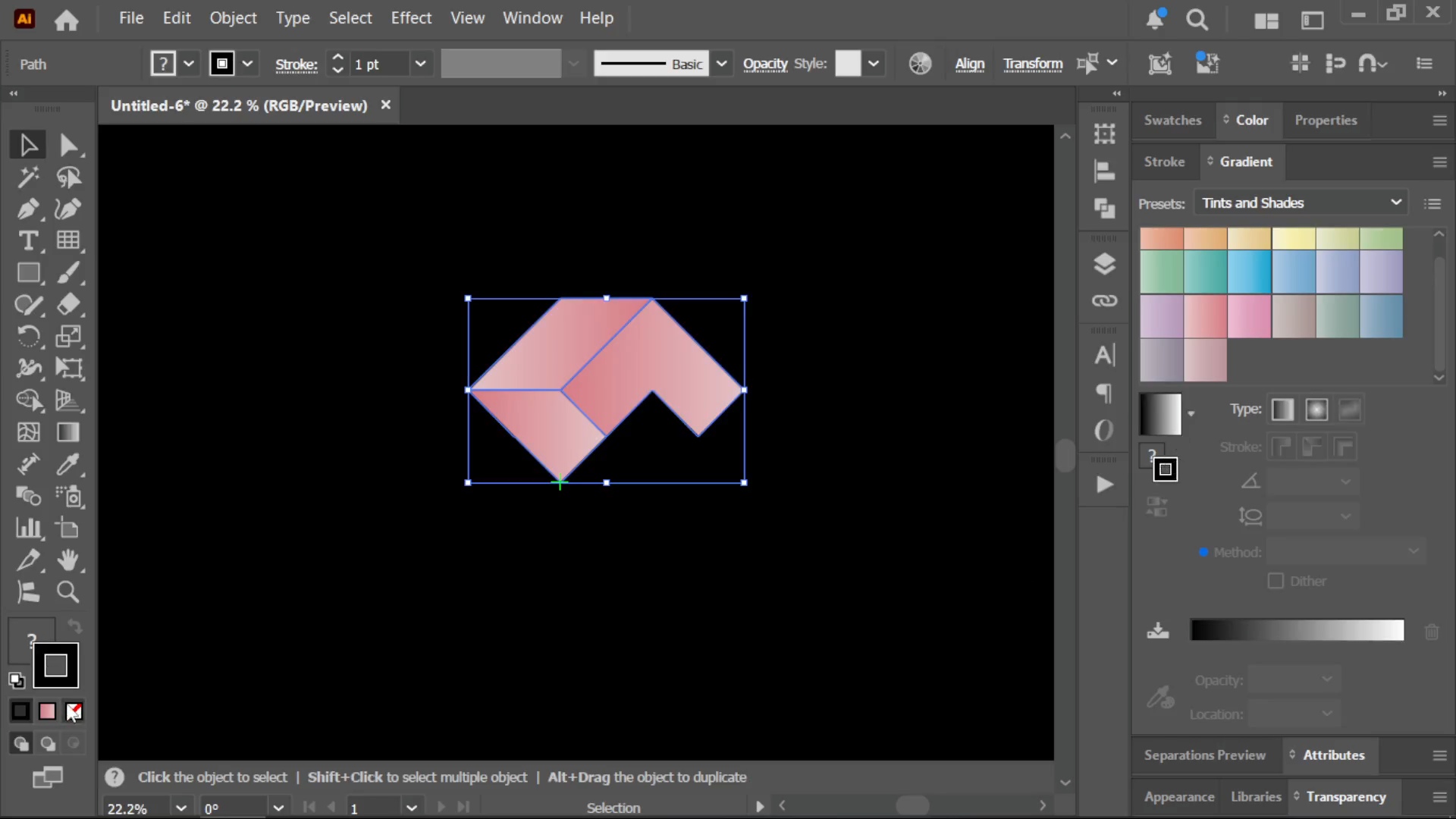Apply Gradient fill mode button
Image resolution: width=1456 pixels, height=819 pixels.
[x=47, y=711]
